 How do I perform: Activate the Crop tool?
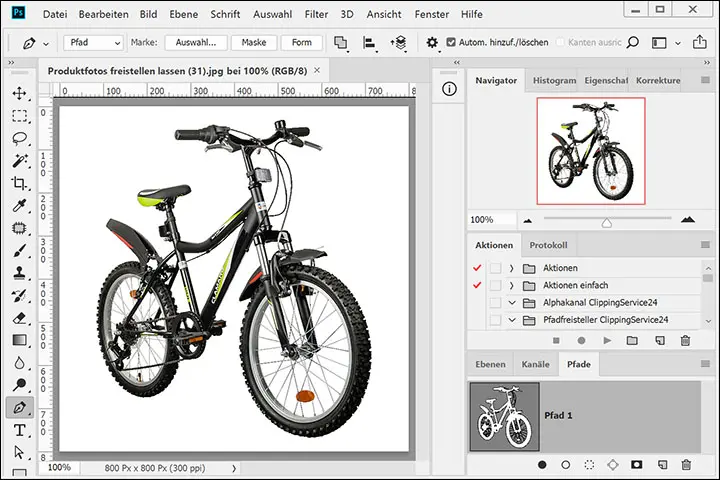pos(19,184)
